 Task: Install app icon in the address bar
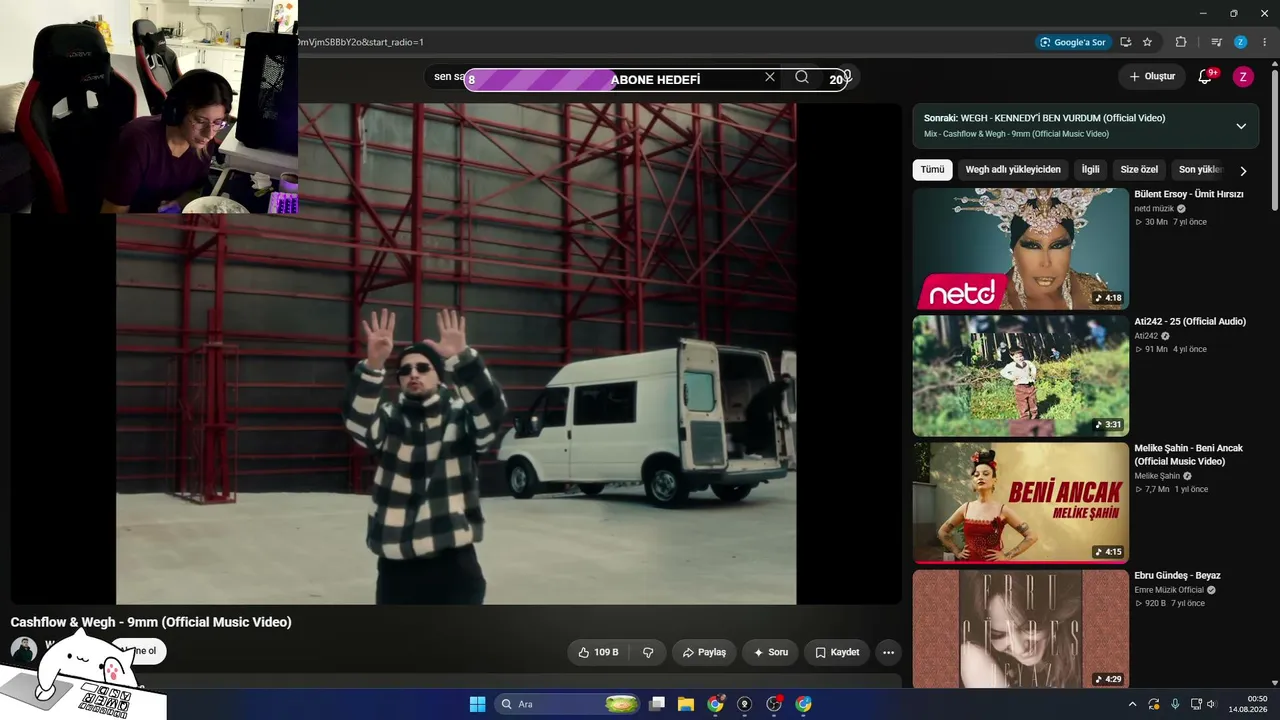[1125, 42]
